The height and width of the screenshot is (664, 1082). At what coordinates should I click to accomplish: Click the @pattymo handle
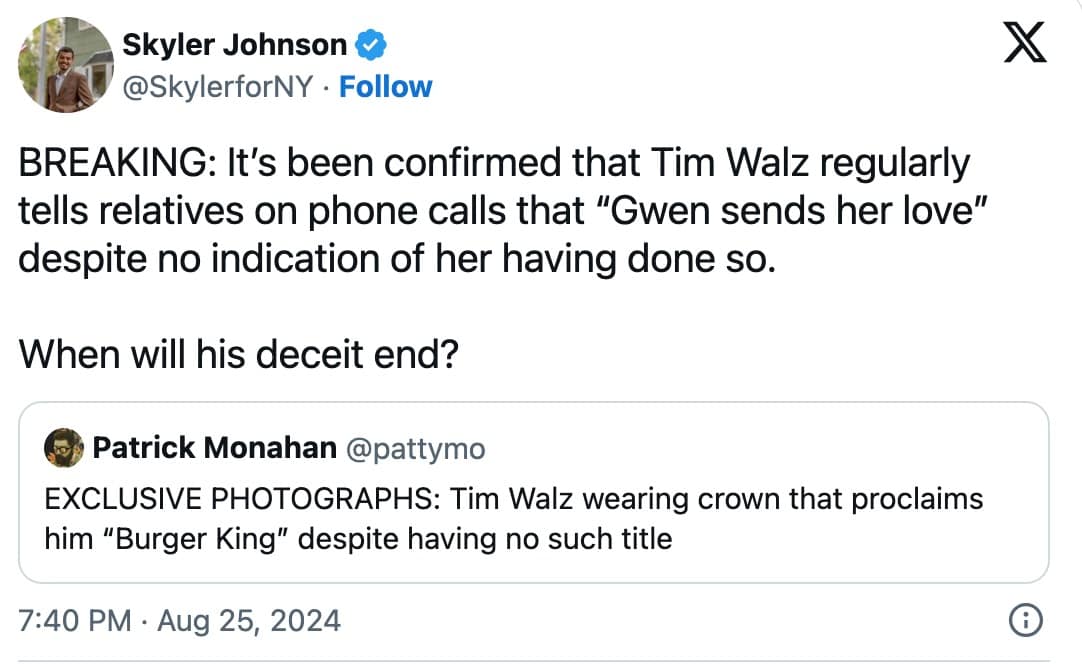tap(419, 448)
